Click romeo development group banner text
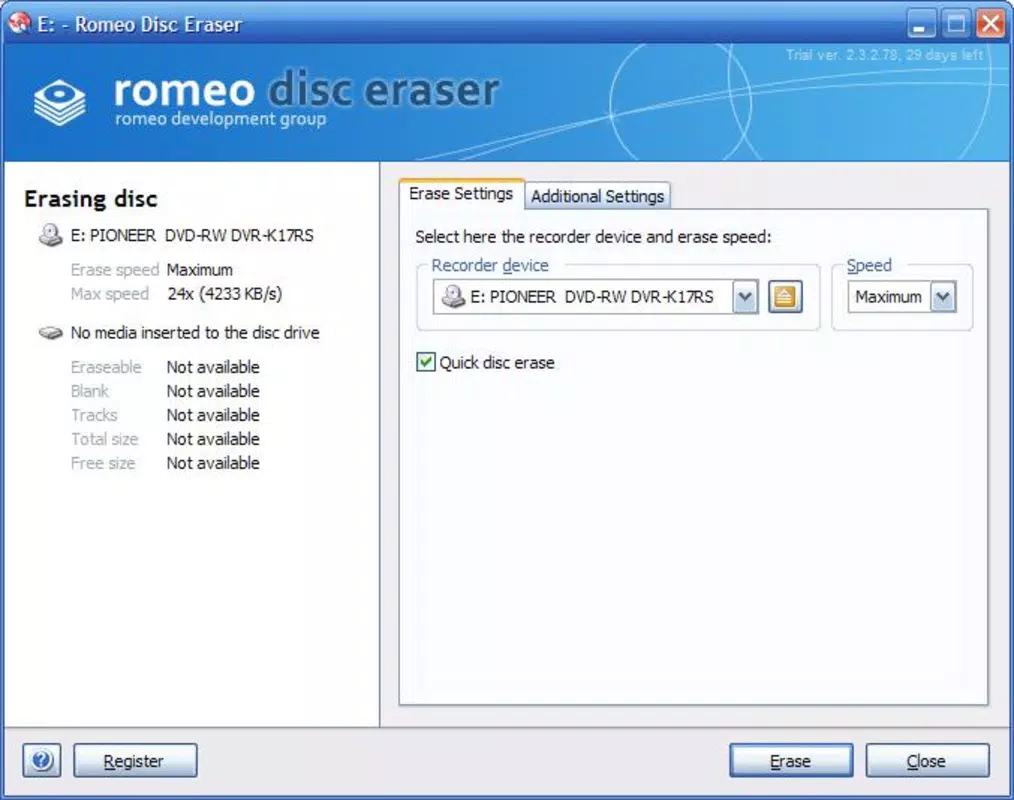Screen dimensions: 1014x800 (x=221, y=119)
